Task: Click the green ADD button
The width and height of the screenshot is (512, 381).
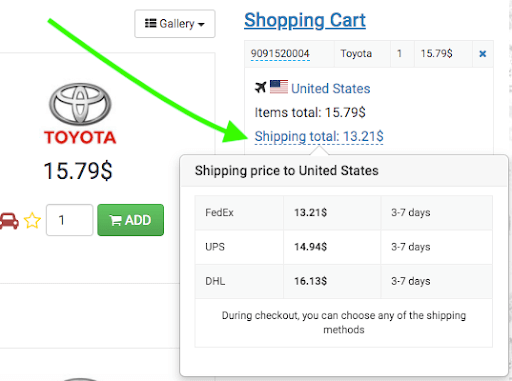Action: coord(130,220)
